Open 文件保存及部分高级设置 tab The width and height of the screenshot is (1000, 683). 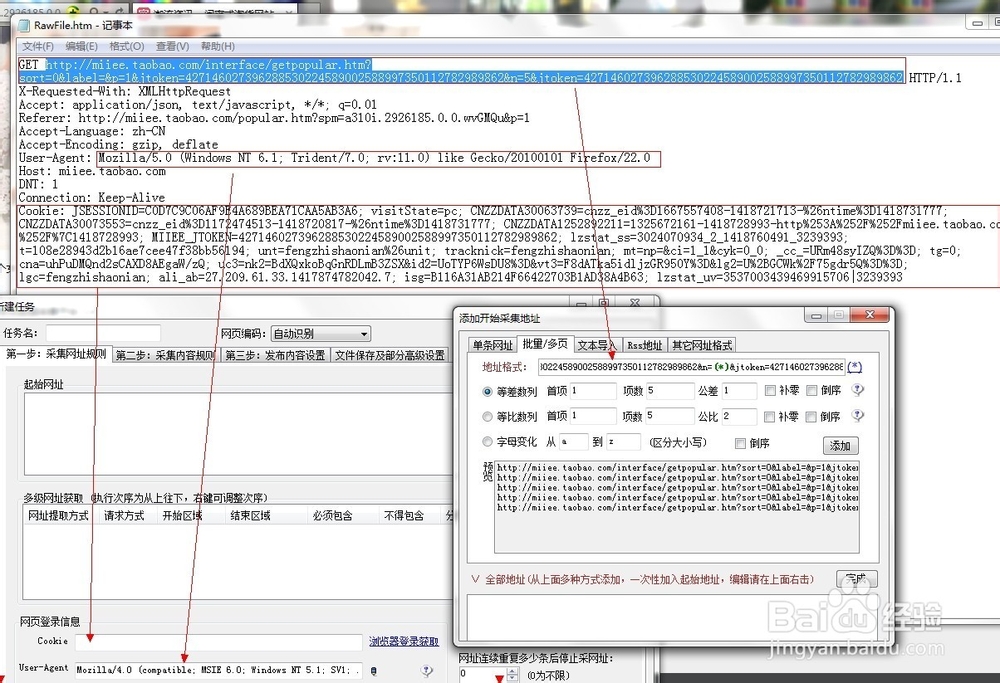pyautogui.click(x=390, y=355)
